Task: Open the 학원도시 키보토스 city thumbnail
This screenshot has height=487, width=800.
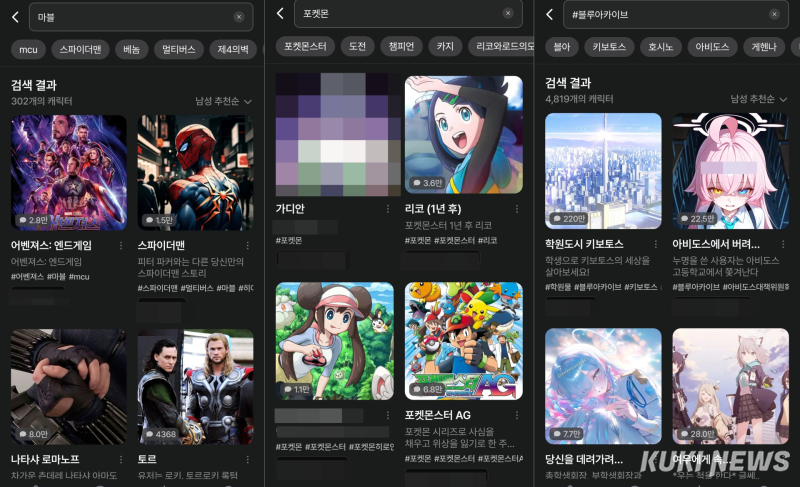Action: pyautogui.click(x=603, y=171)
